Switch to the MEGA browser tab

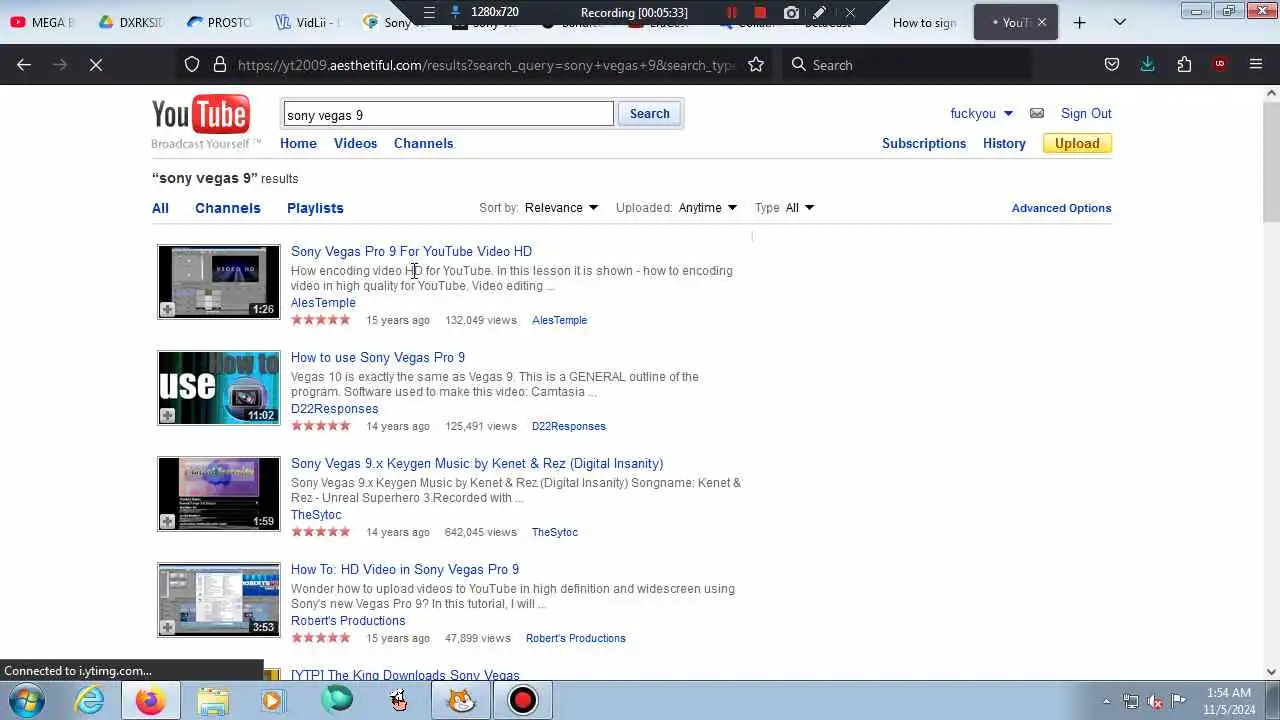tap(43, 22)
